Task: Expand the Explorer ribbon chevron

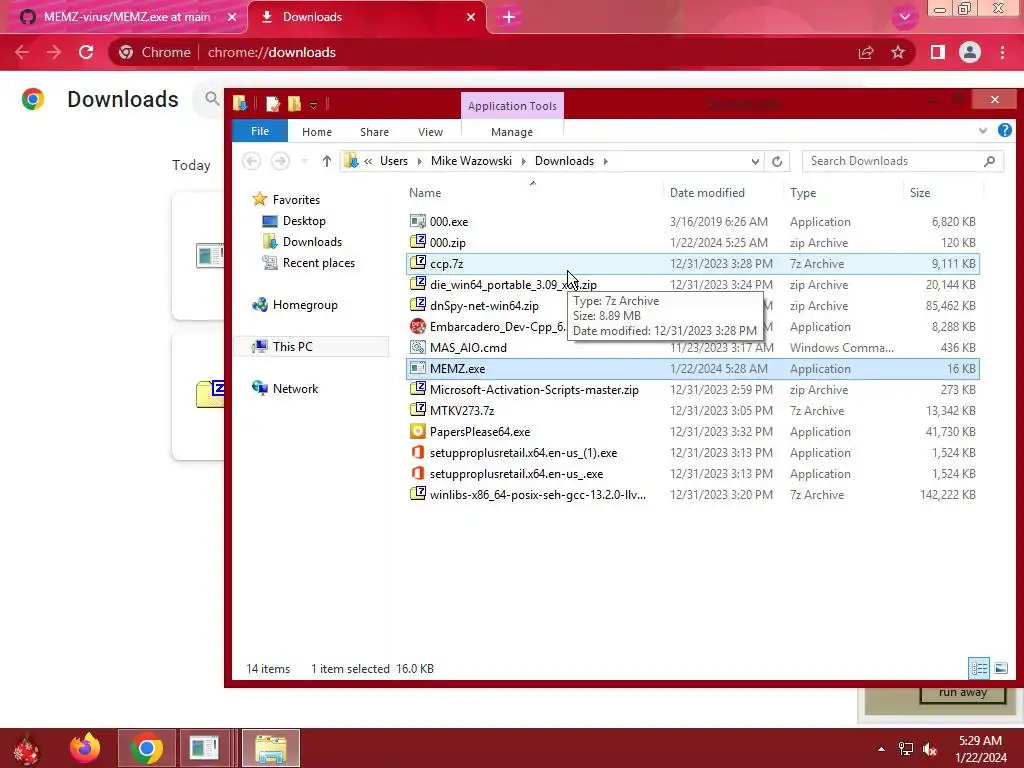Action: [982, 131]
